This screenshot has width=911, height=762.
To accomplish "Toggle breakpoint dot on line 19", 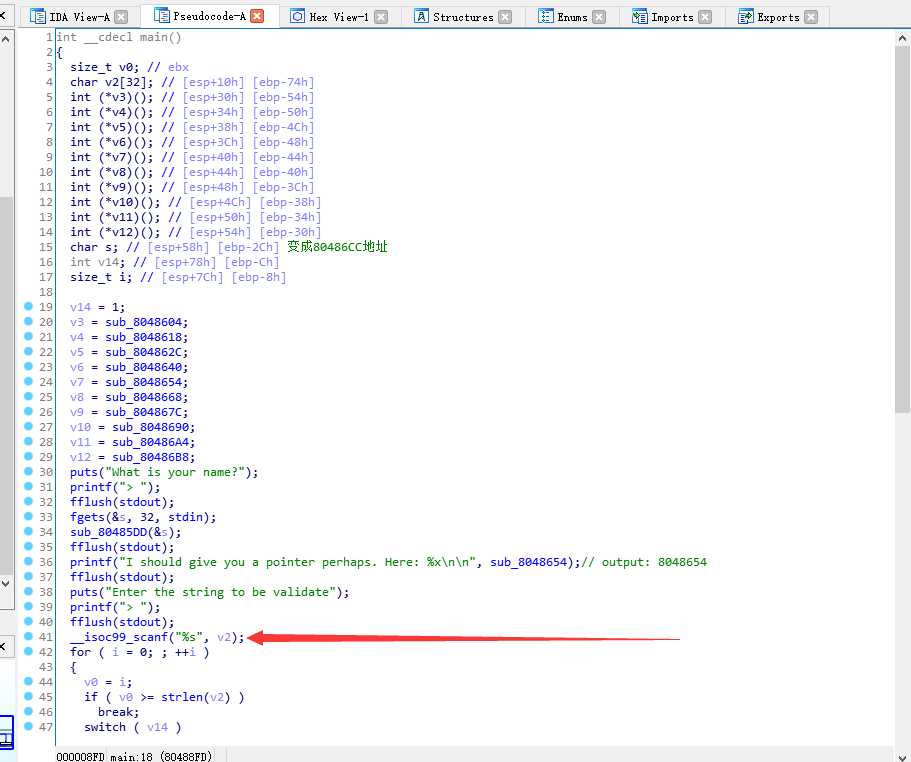I will click(x=28, y=306).
